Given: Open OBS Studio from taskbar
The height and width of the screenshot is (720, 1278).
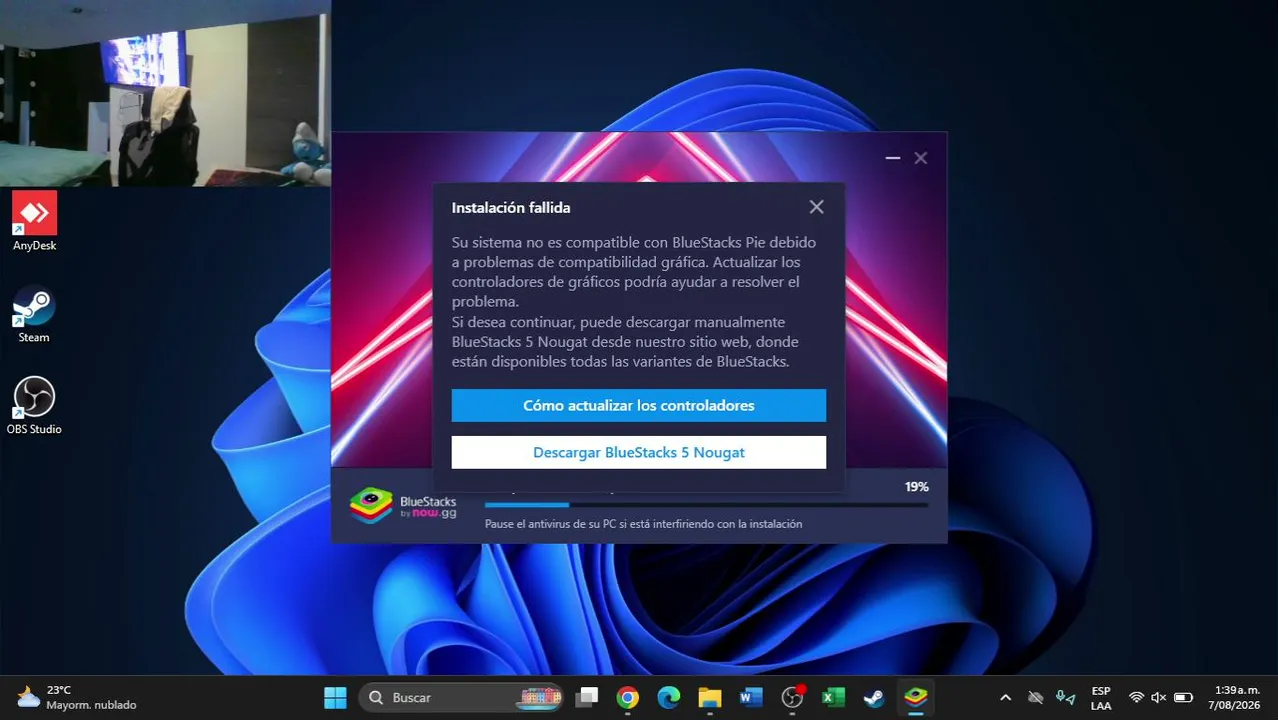Looking at the screenshot, I should (x=793, y=697).
